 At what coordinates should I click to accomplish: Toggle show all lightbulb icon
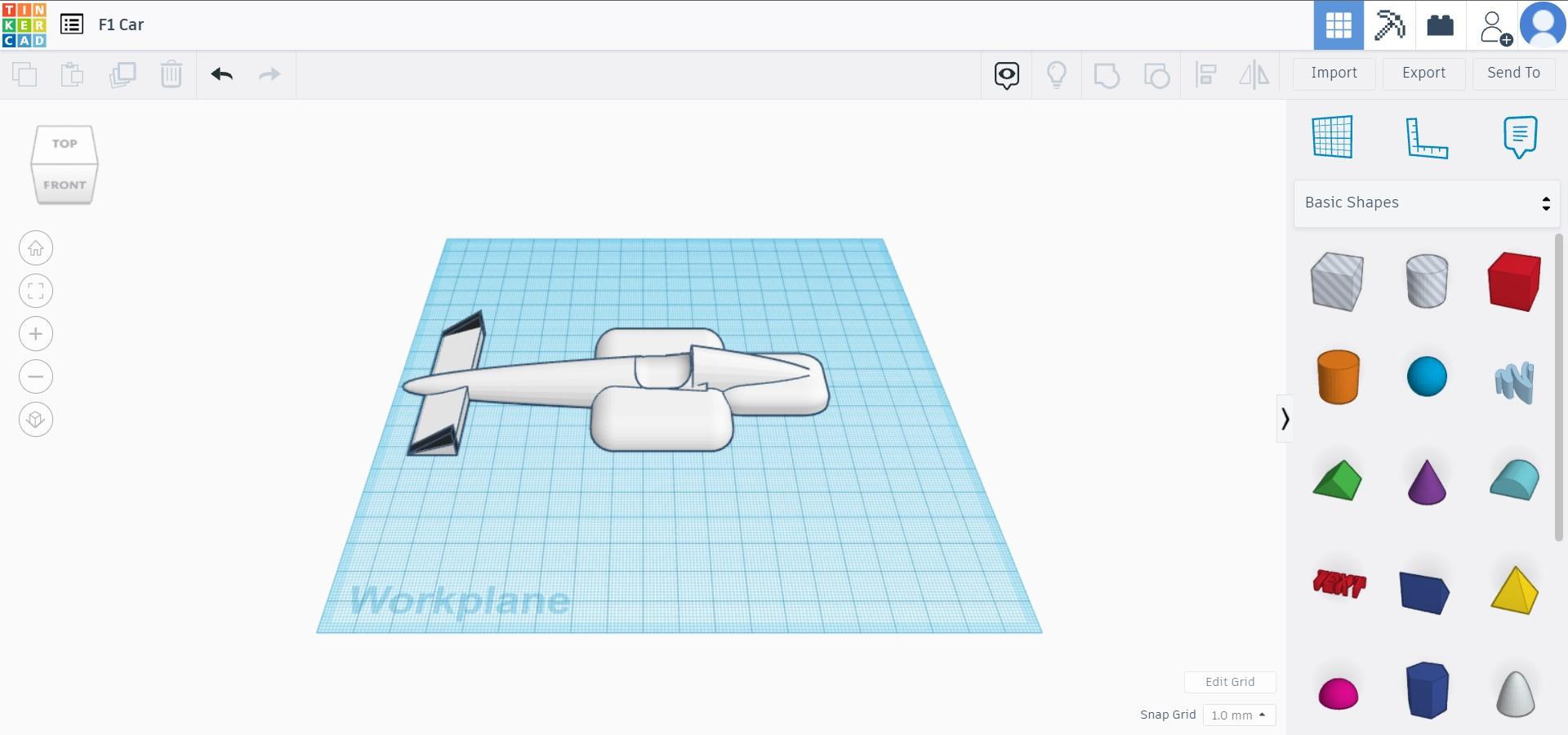1057,75
